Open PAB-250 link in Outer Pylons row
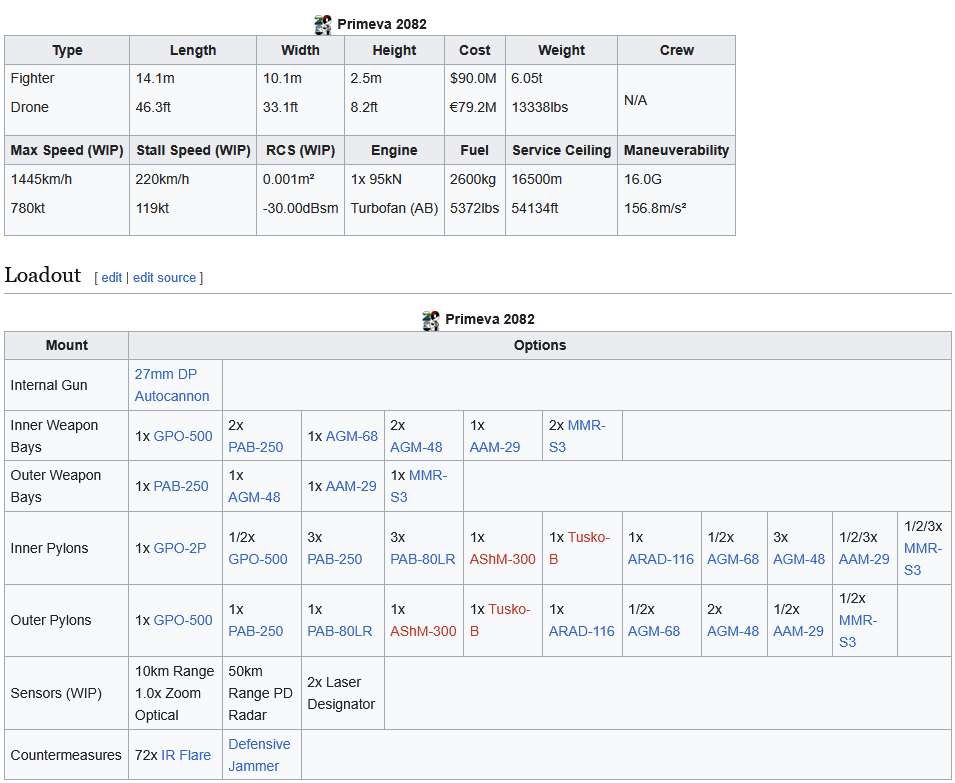955x783 pixels. coord(256,631)
